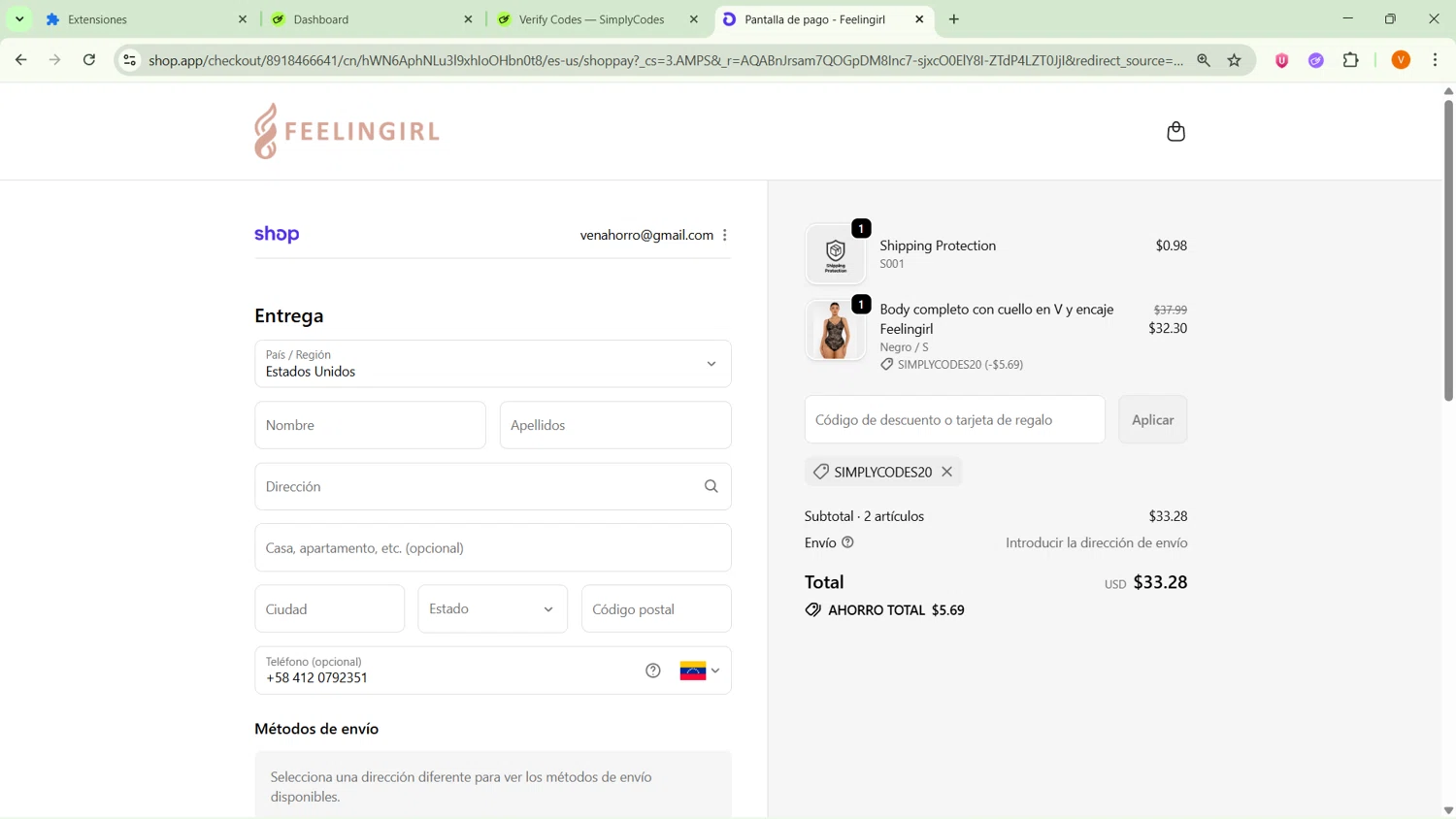Click the search icon in Dirección field
Screen dimensions: 1456x819
point(711,486)
